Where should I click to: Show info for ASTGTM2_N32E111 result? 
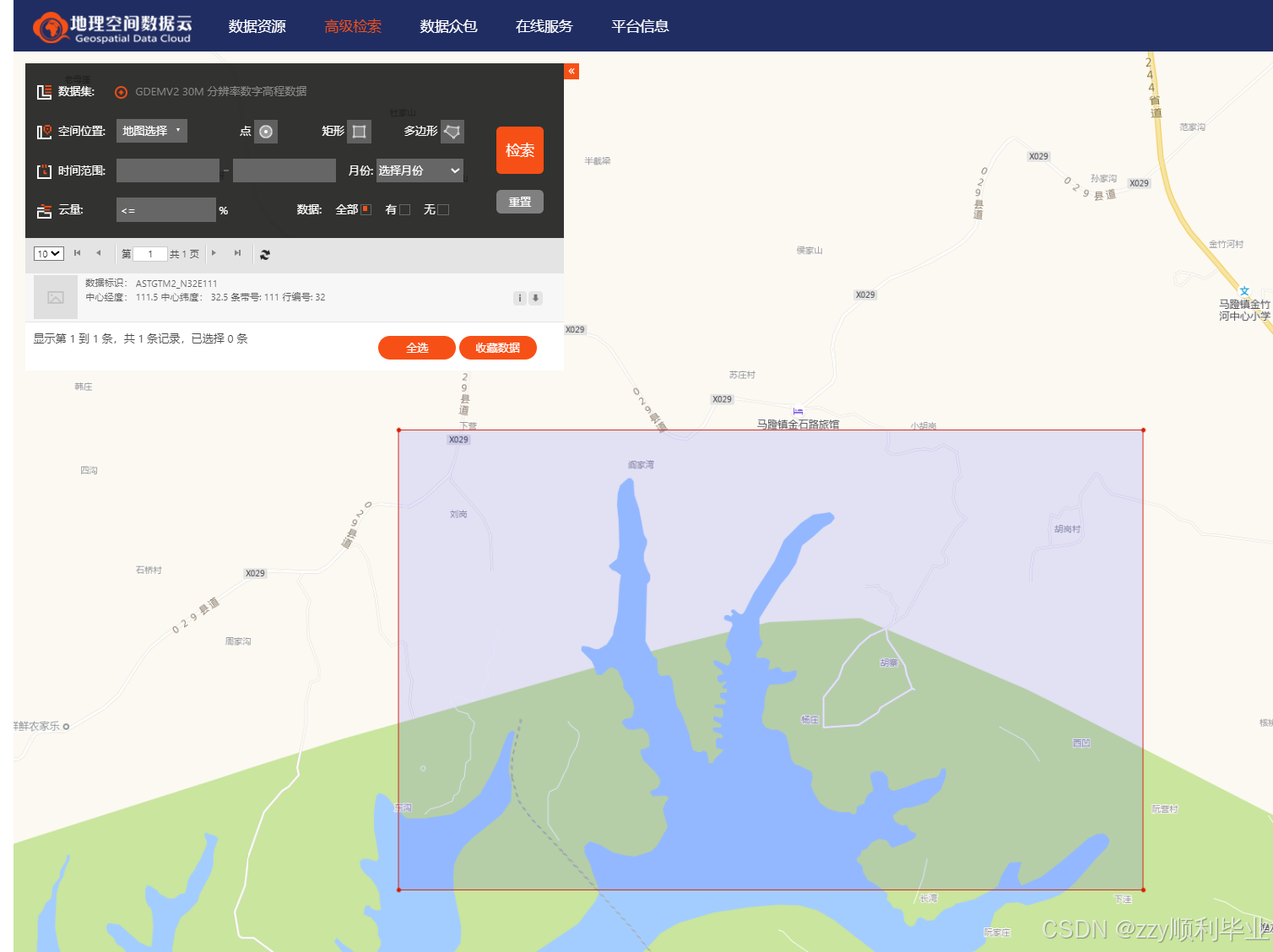(520, 298)
